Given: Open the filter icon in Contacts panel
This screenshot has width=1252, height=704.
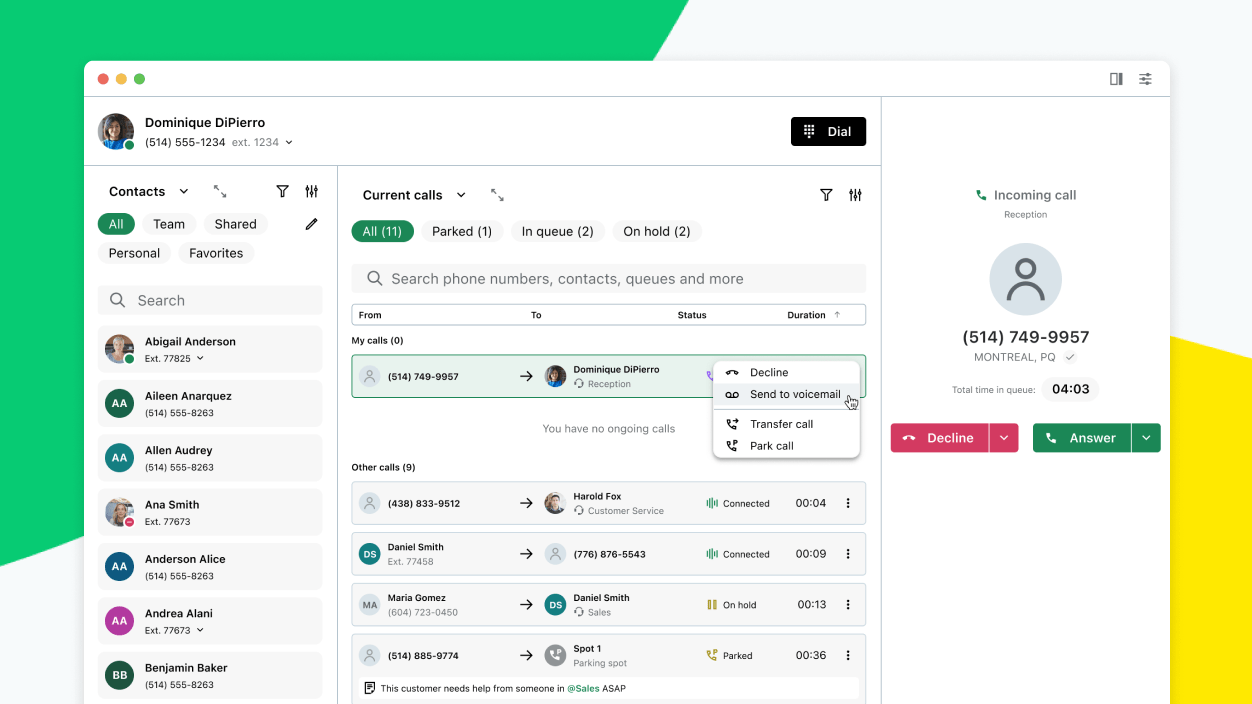Looking at the screenshot, I should pos(283,191).
